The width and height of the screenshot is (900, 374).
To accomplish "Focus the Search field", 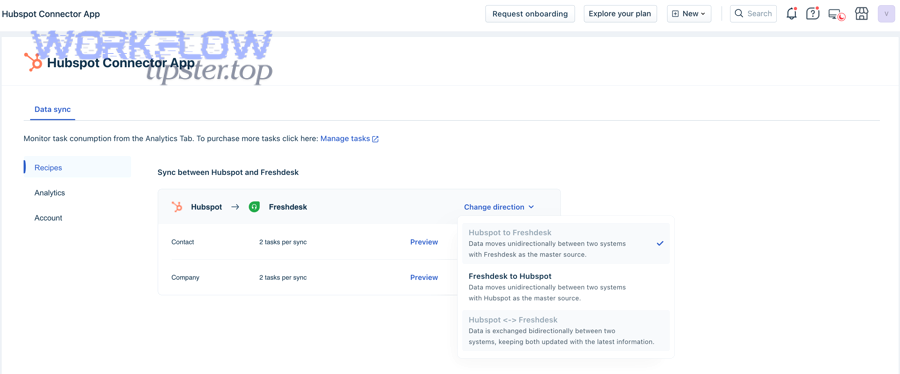I will click(753, 14).
